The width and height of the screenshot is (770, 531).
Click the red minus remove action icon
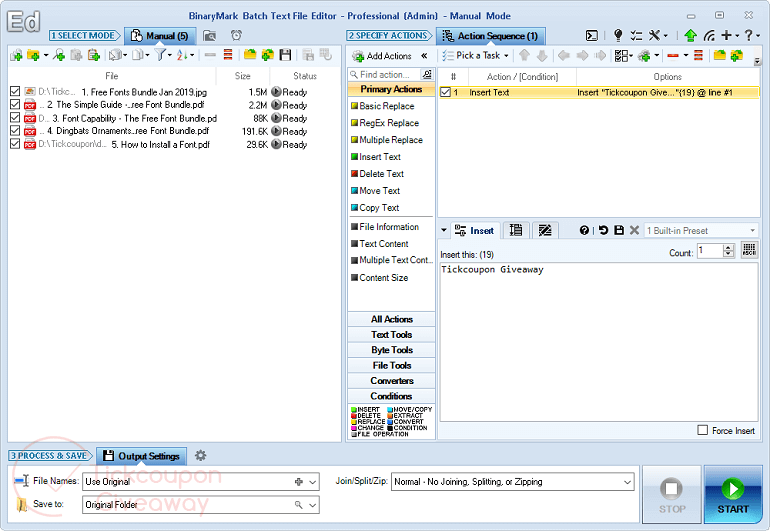pos(673,56)
